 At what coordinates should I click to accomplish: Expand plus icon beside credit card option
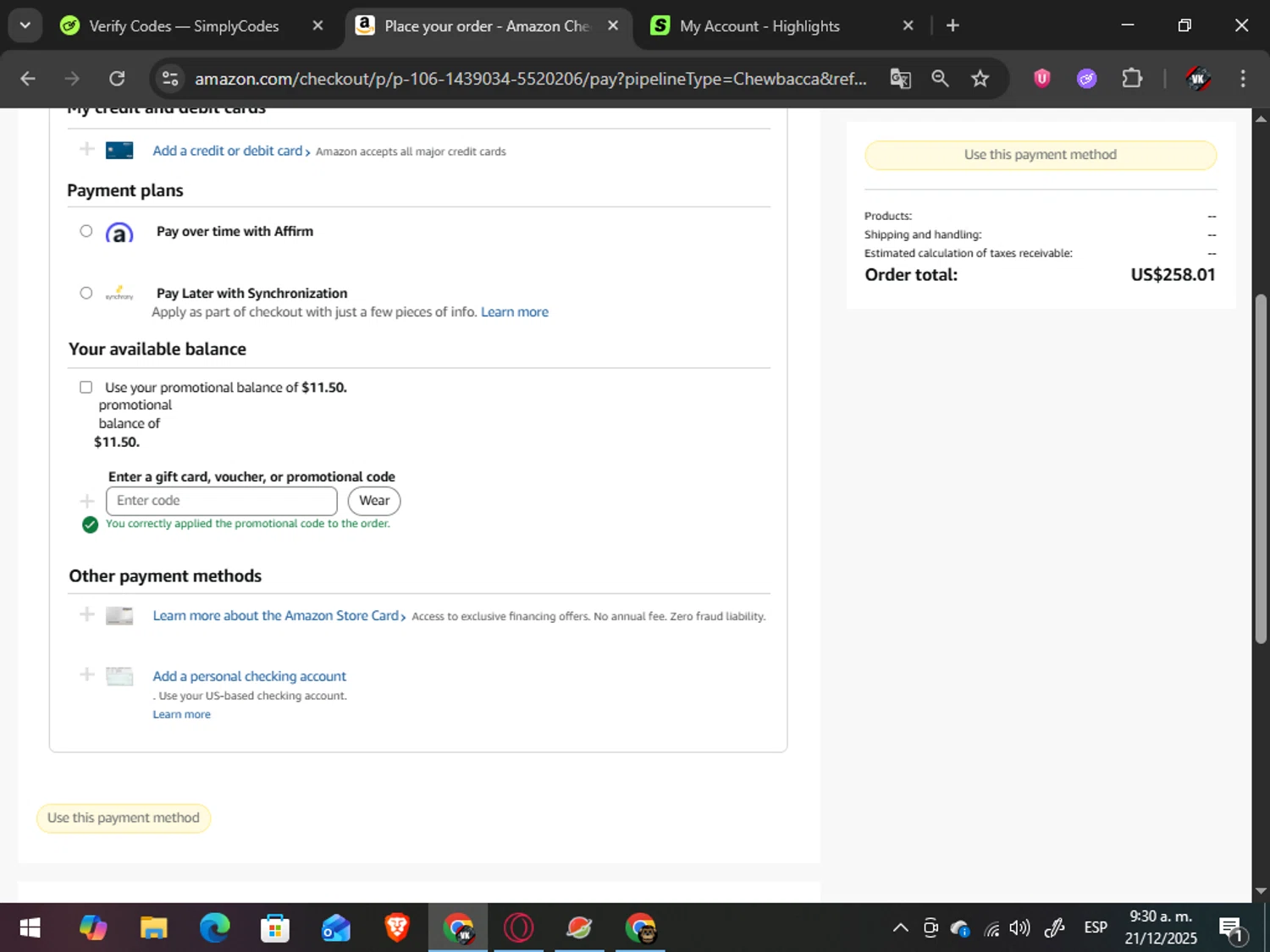pos(86,150)
